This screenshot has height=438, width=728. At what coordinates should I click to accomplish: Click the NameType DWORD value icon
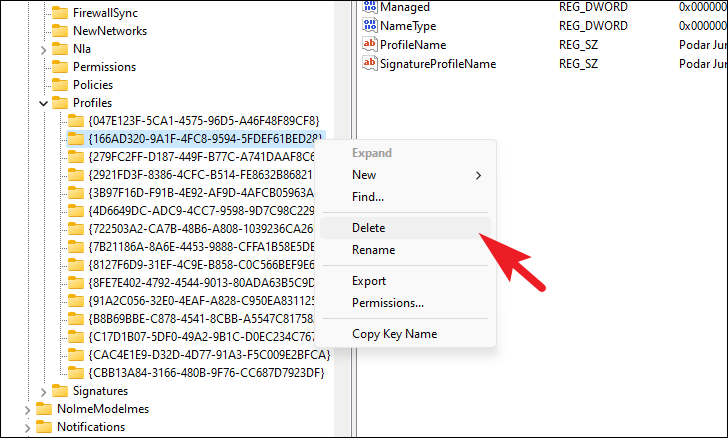coord(368,26)
